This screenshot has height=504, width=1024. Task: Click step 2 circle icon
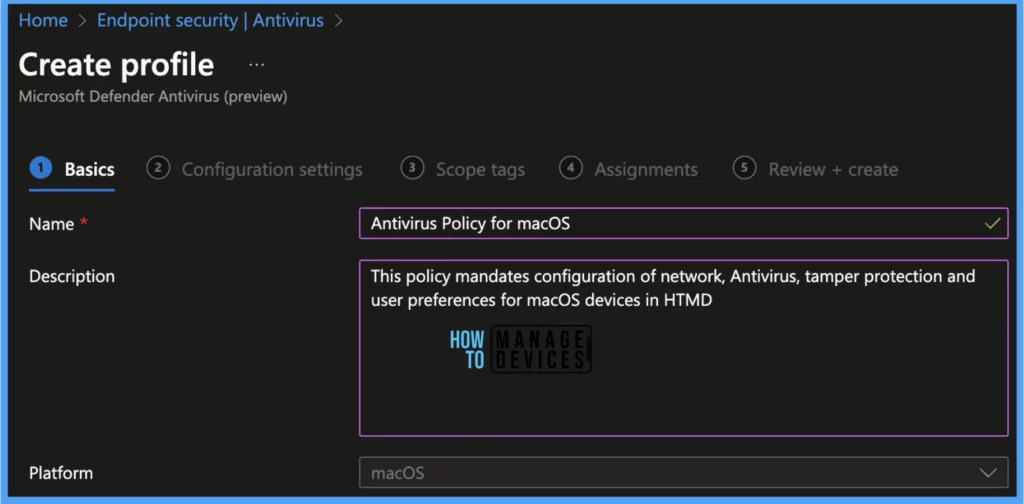tap(158, 168)
